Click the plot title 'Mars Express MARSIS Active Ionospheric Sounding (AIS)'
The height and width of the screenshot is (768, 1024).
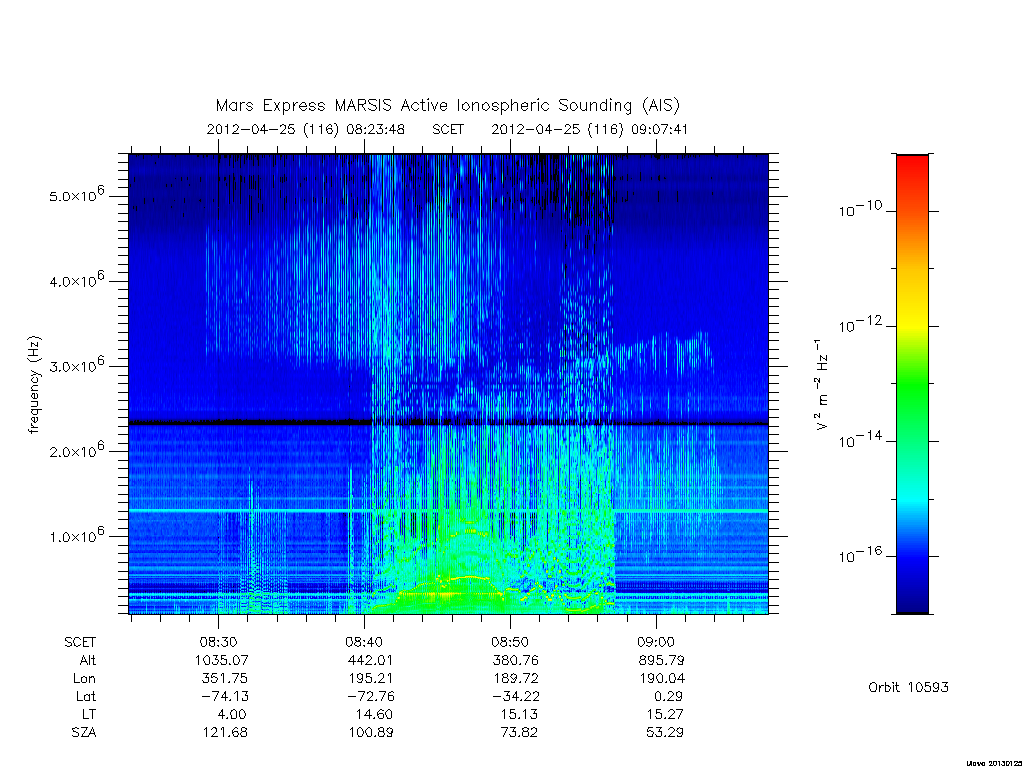click(447, 106)
